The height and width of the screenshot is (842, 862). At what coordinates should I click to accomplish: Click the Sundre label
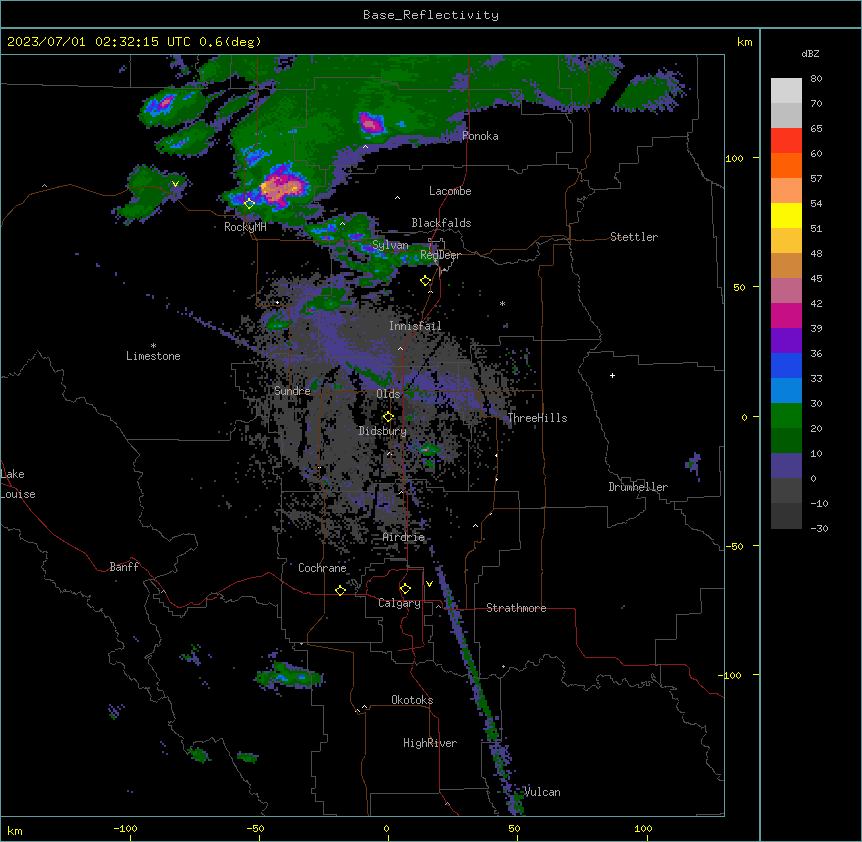coord(292,391)
